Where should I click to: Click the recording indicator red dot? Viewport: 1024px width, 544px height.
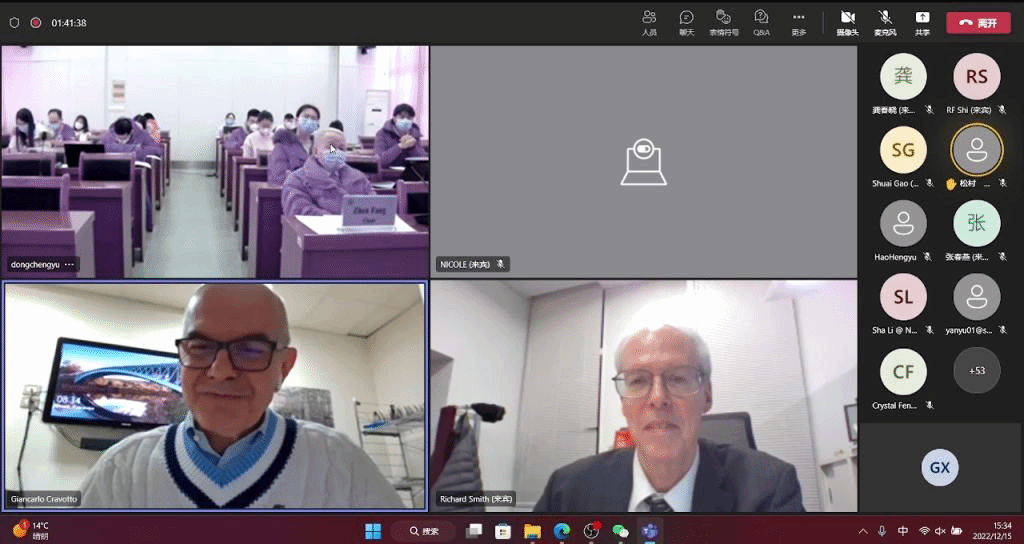[36, 23]
